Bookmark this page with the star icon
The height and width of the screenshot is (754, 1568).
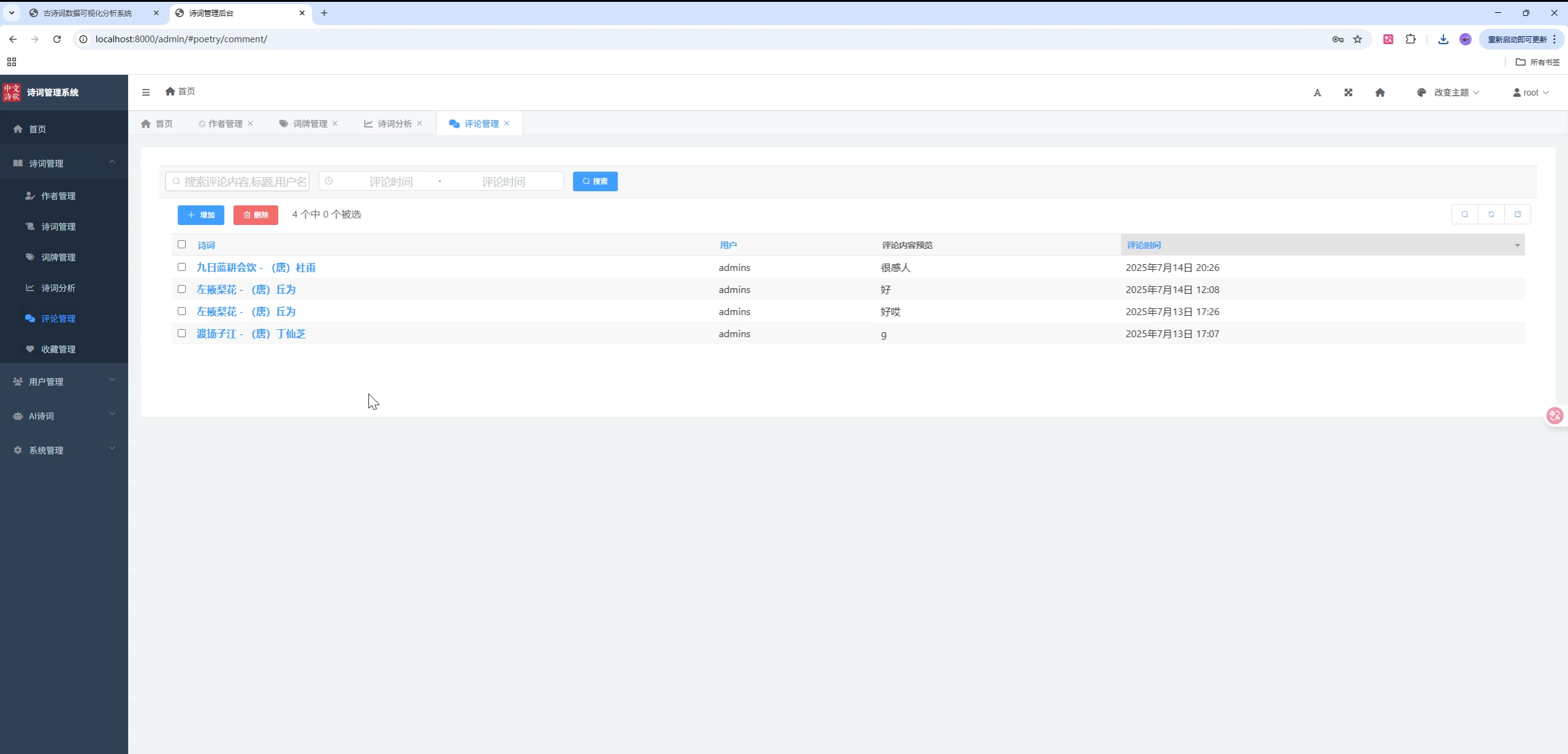click(1358, 39)
